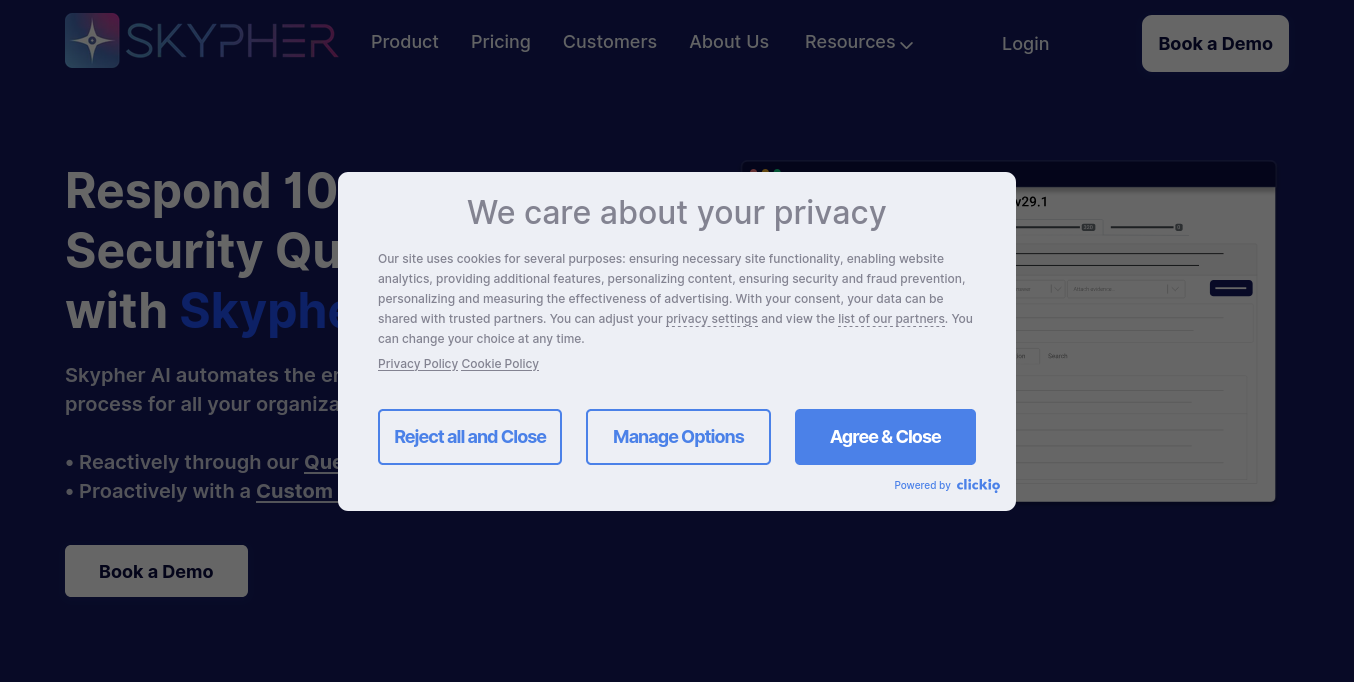Viewport: 1366px width, 682px height.
Task: Click the progress slider showing the 32D badge
Action: point(1088,227)
